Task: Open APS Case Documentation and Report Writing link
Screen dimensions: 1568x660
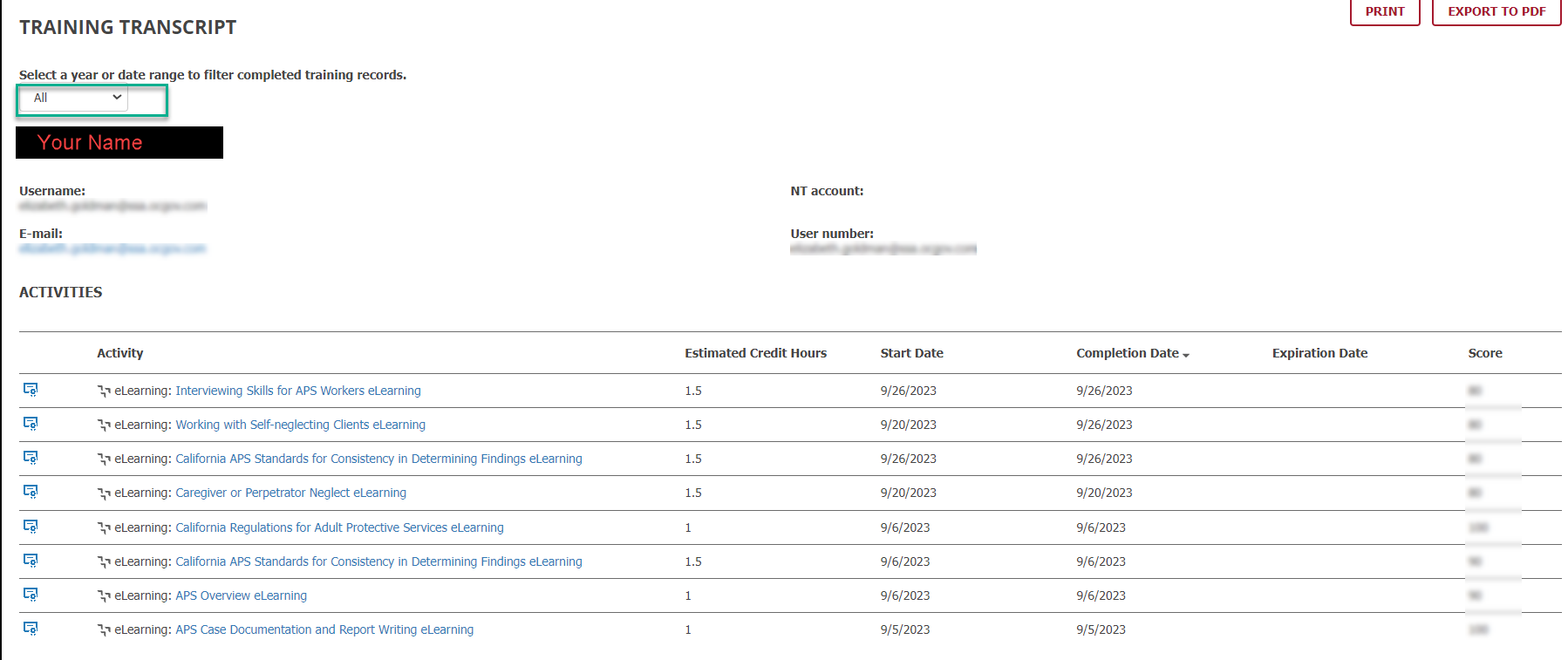Action: [324, 629]
